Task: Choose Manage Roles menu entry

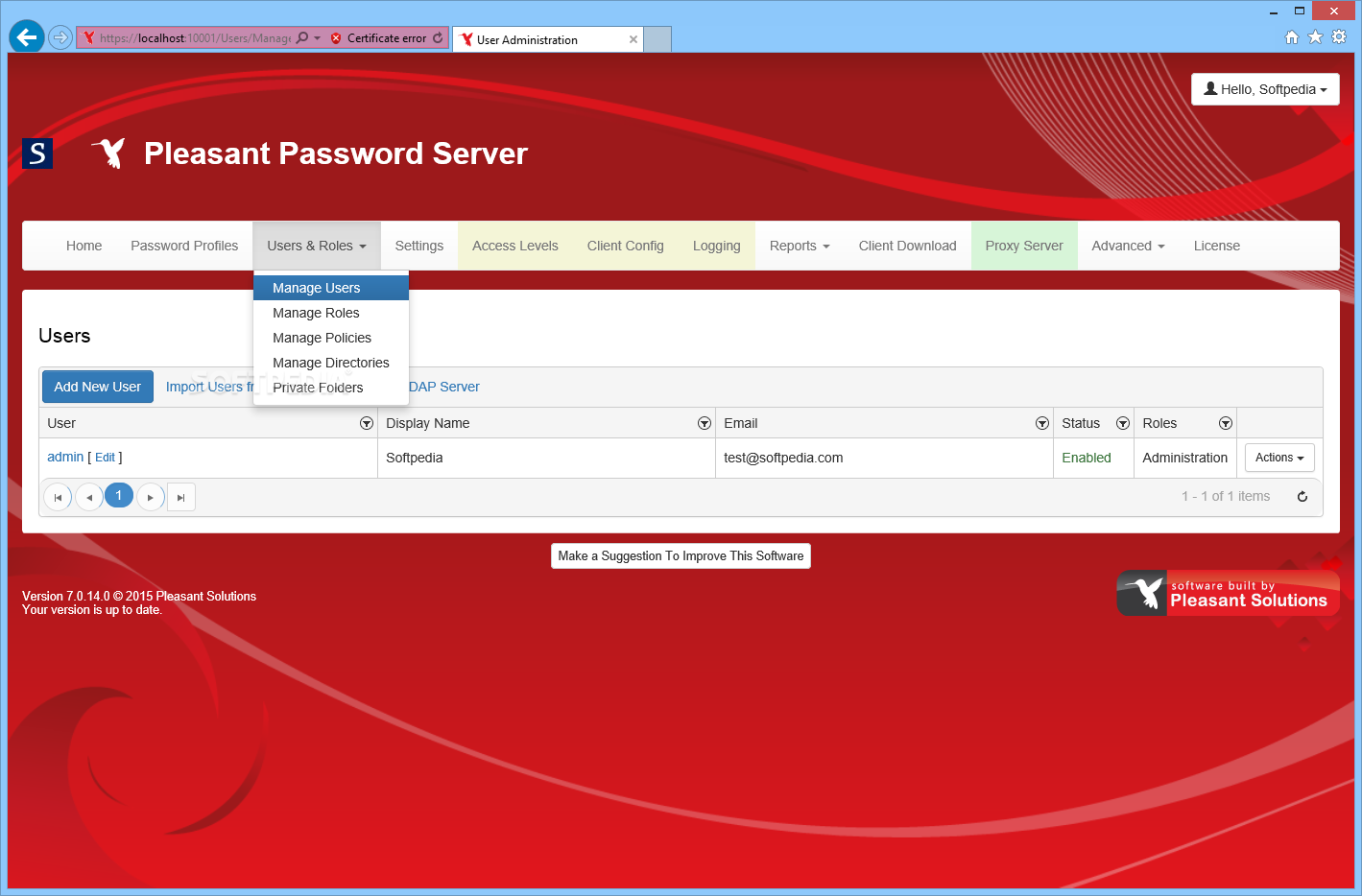Action: tap(331, 313)
